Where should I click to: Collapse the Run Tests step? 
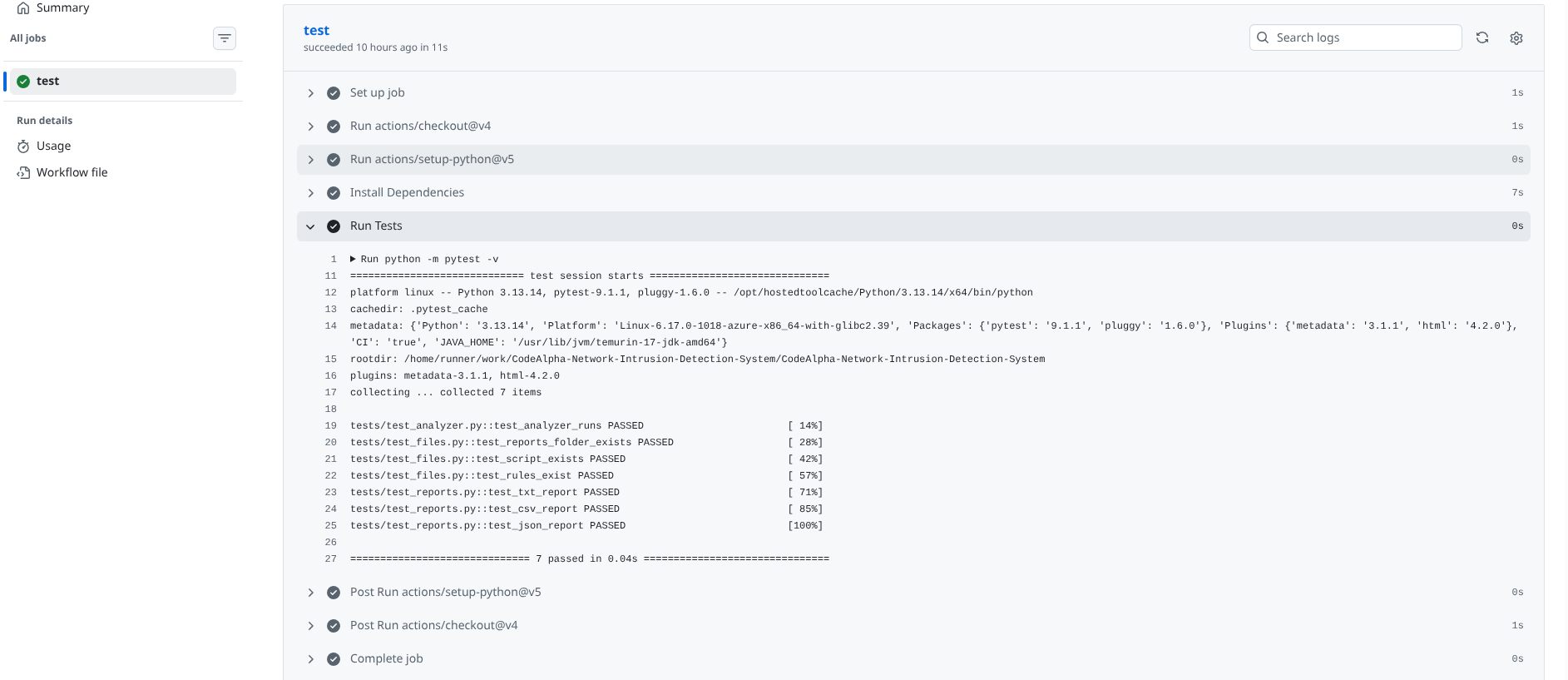click(310, 226)
